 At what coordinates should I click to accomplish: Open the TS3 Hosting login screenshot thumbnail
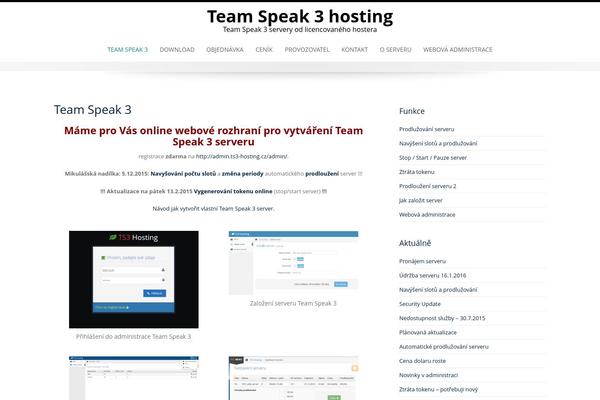click(134, 279)
